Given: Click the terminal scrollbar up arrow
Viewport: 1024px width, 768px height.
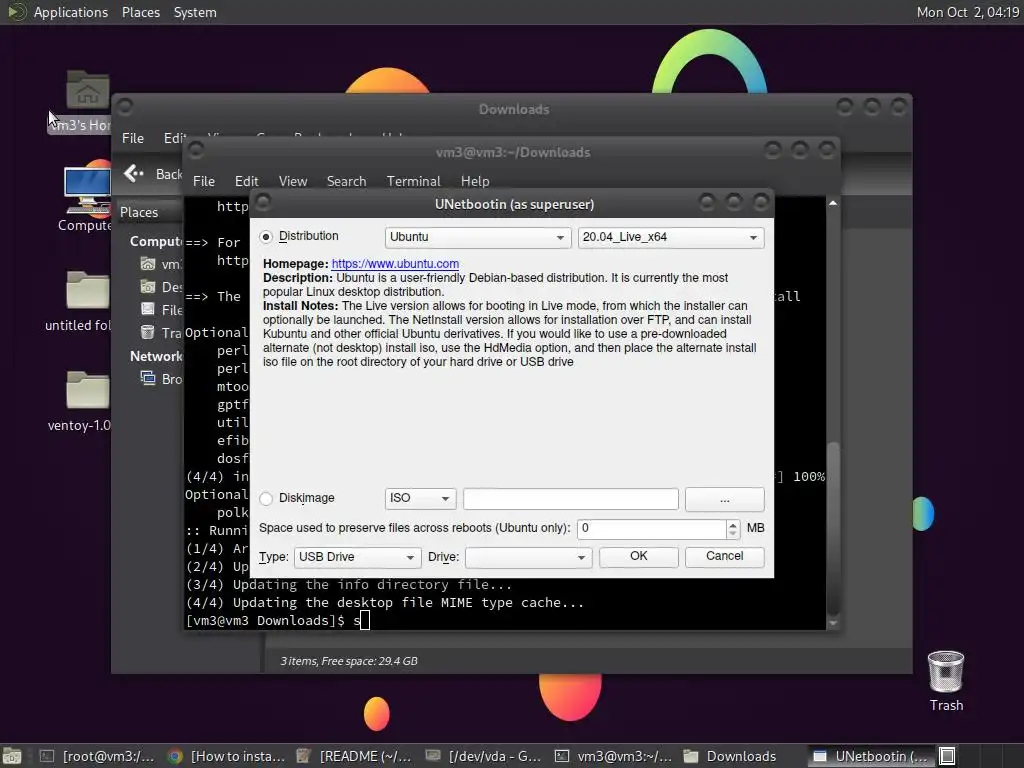Looking at the screenshot, I should click(833, 203).
